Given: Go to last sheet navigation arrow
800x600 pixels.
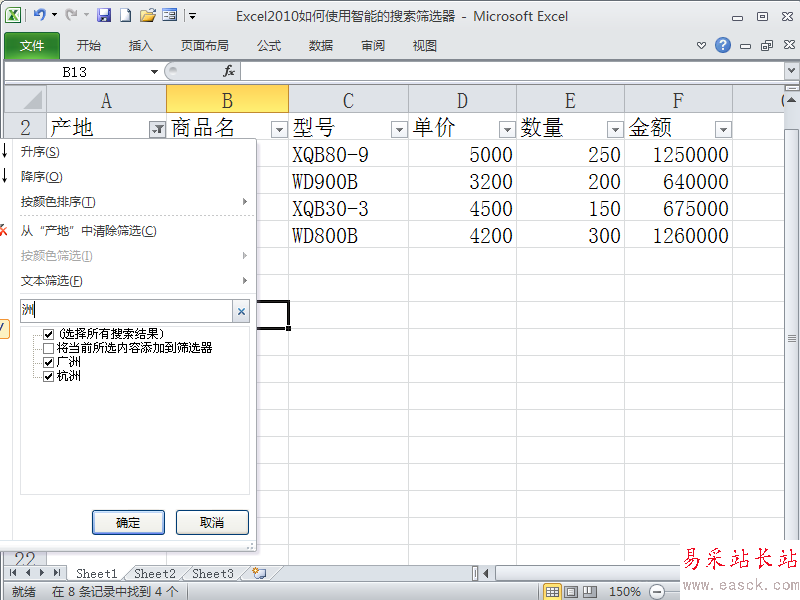Looking at the screenshot, I should click(x=57, y=573).
